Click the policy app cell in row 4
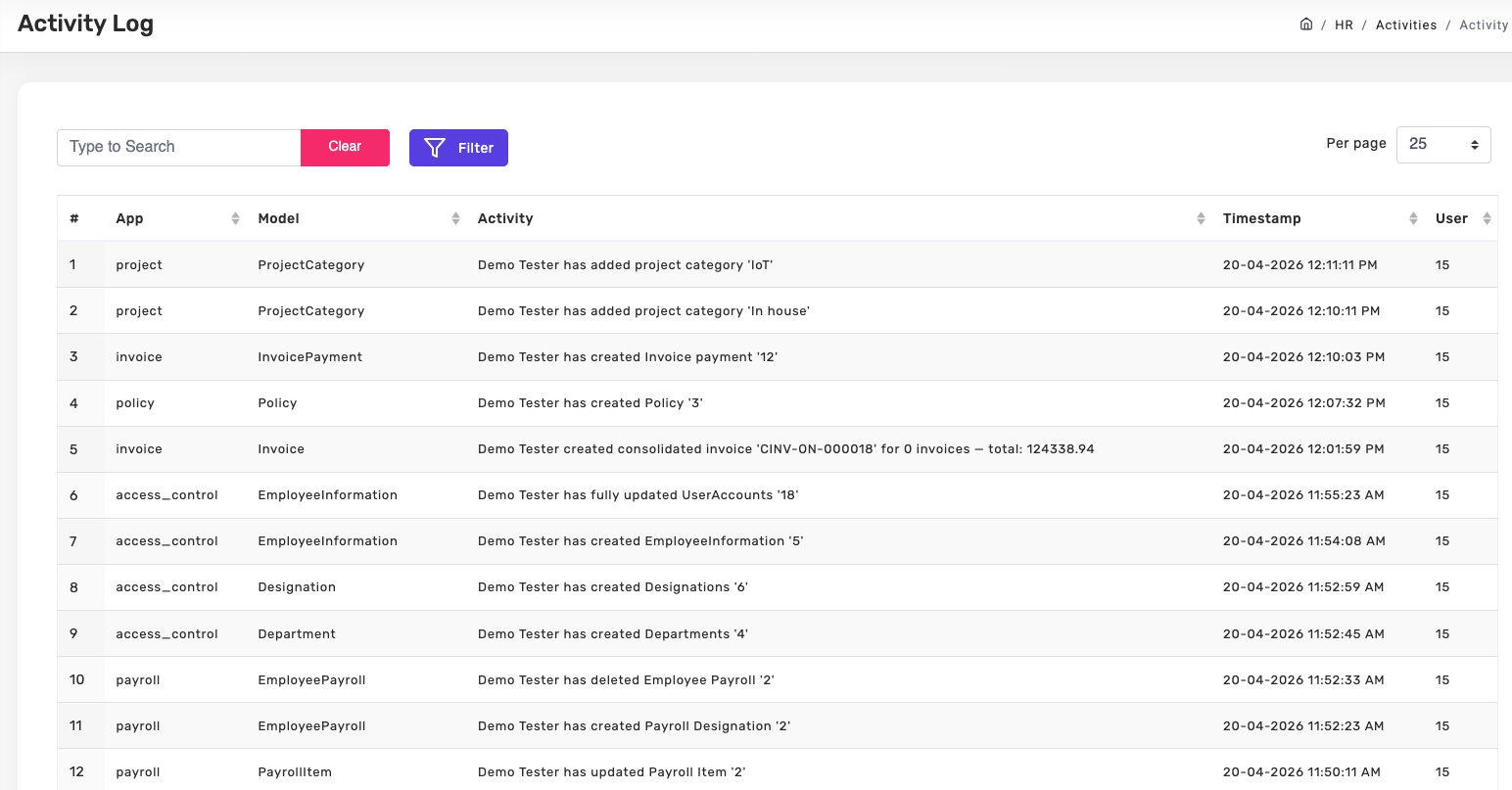The height and width of the screenshot is (790, 1512). pyautogui.click(x=135, y=403)
